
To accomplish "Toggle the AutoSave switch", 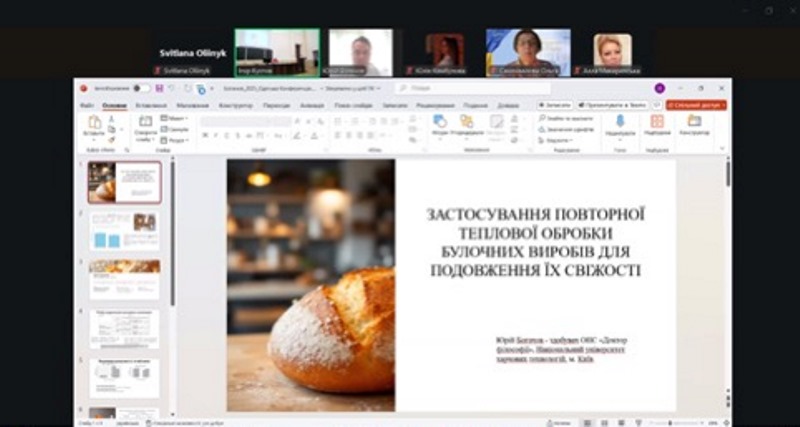I will tap(141, 88).
